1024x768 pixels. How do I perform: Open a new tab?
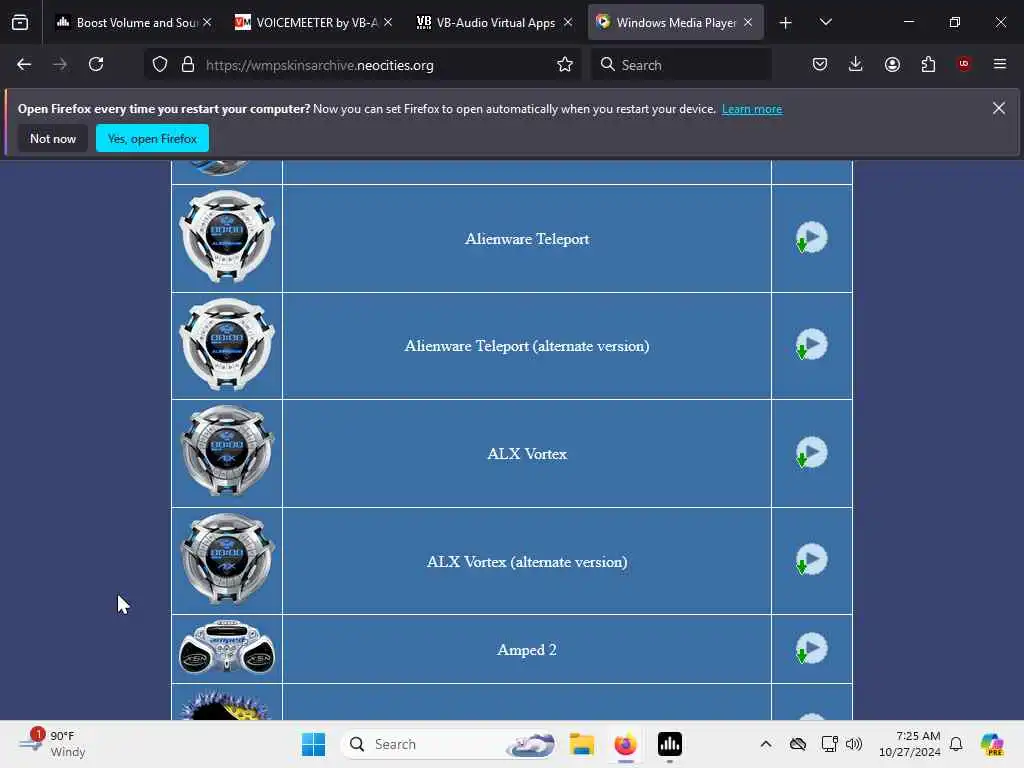(786, 23)
